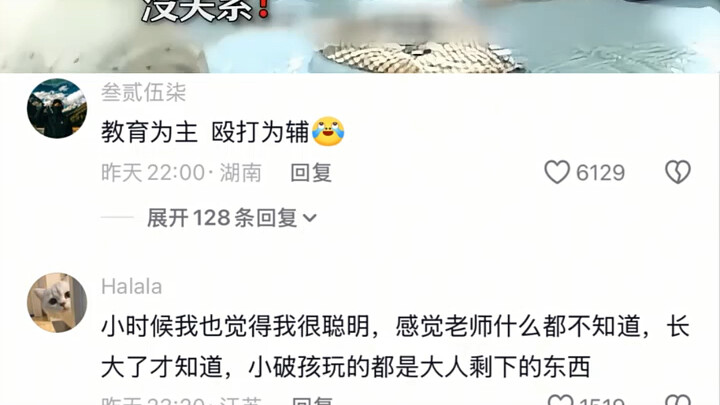Open the 叁贰伍柒 user avatar

57,108
